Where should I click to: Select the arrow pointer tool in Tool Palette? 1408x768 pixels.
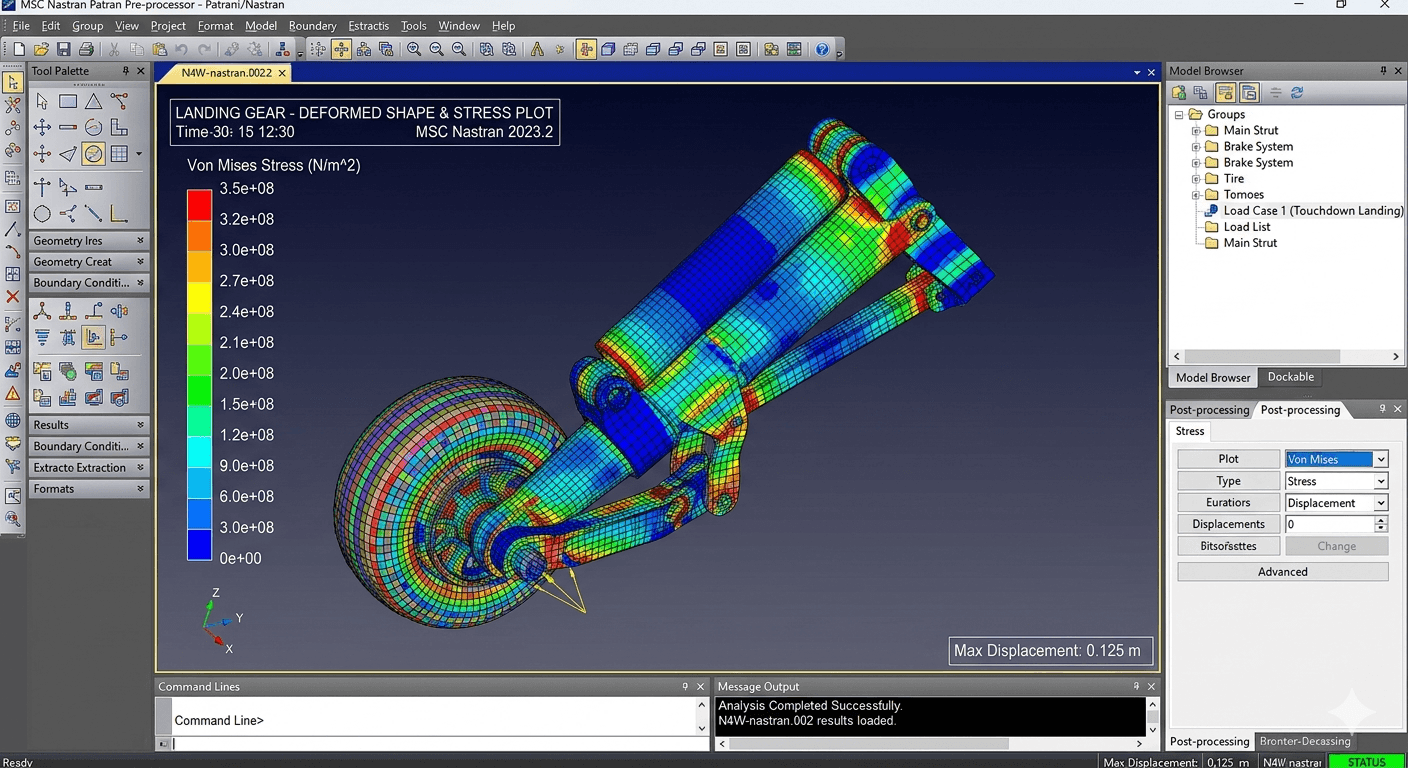pyautogui.click(x=42, y=101)
